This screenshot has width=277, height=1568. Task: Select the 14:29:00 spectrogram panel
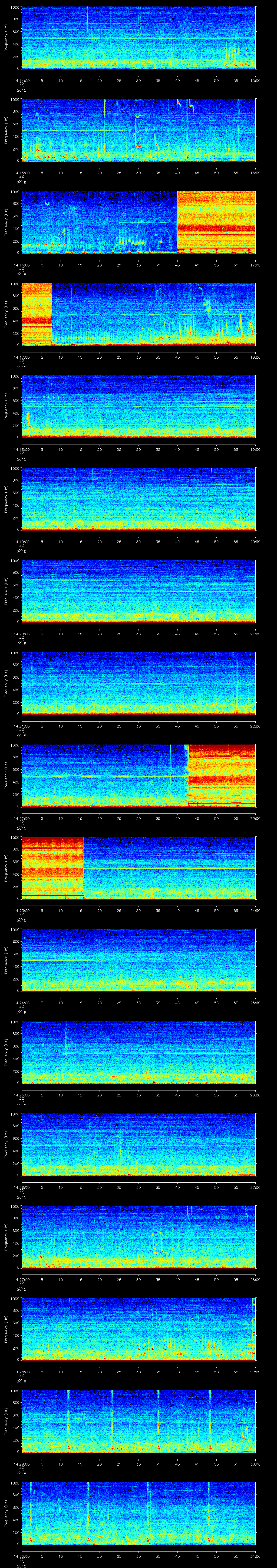point(138,1421)
